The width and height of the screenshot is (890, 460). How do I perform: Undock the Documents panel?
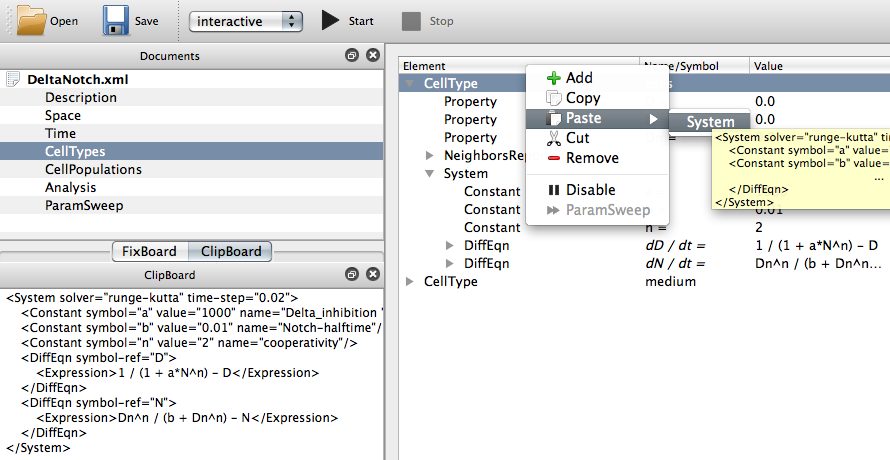352,56
